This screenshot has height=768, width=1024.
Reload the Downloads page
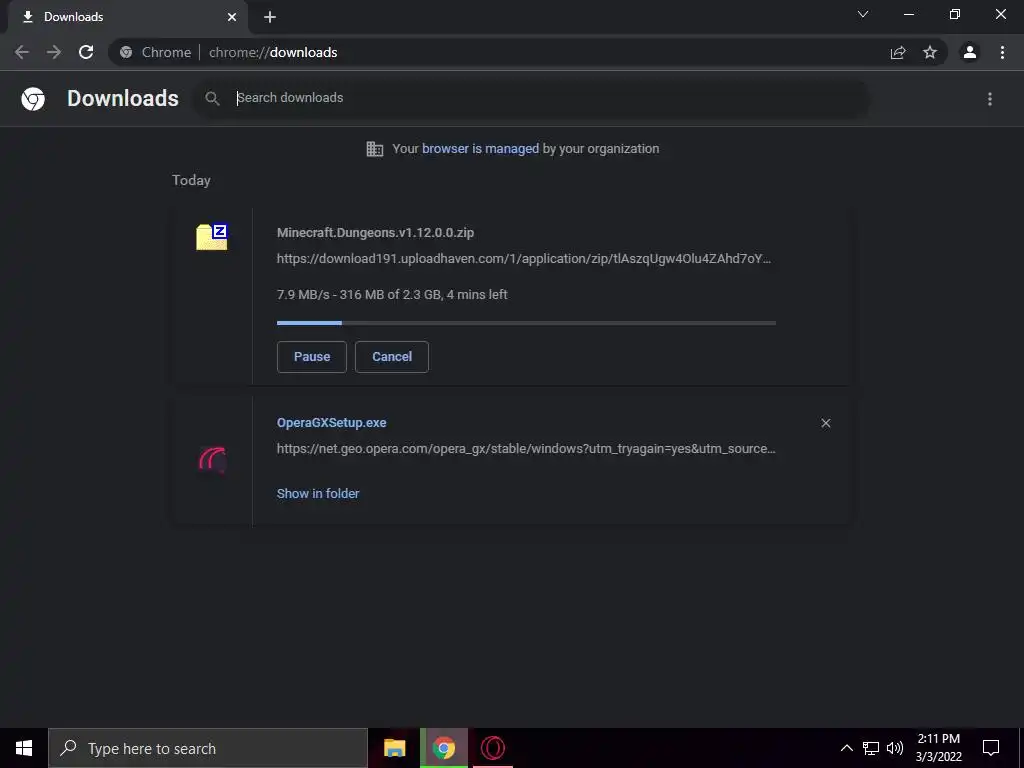[x=86, y=52]
